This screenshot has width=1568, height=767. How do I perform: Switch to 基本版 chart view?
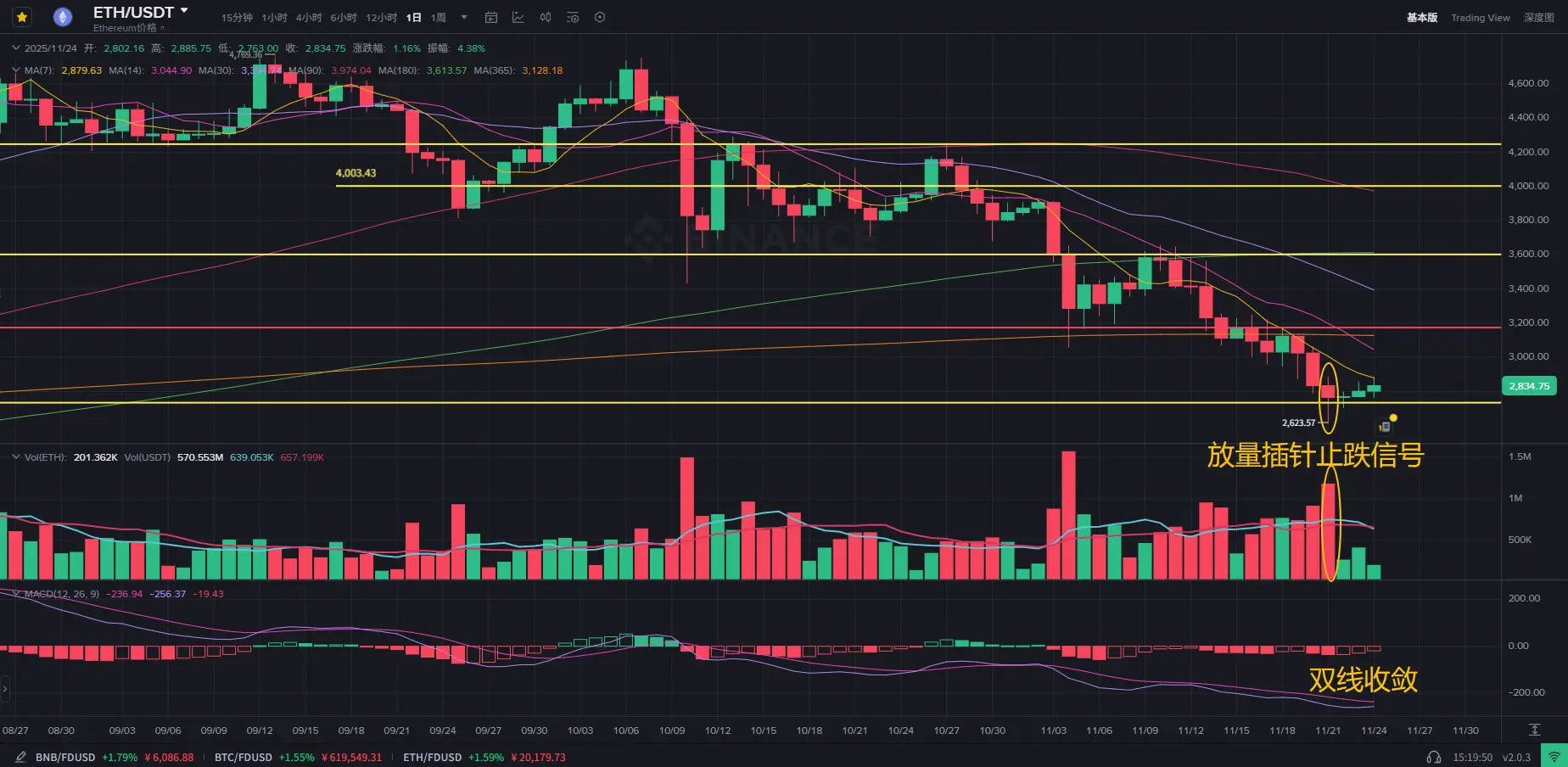pos(1422,18)
